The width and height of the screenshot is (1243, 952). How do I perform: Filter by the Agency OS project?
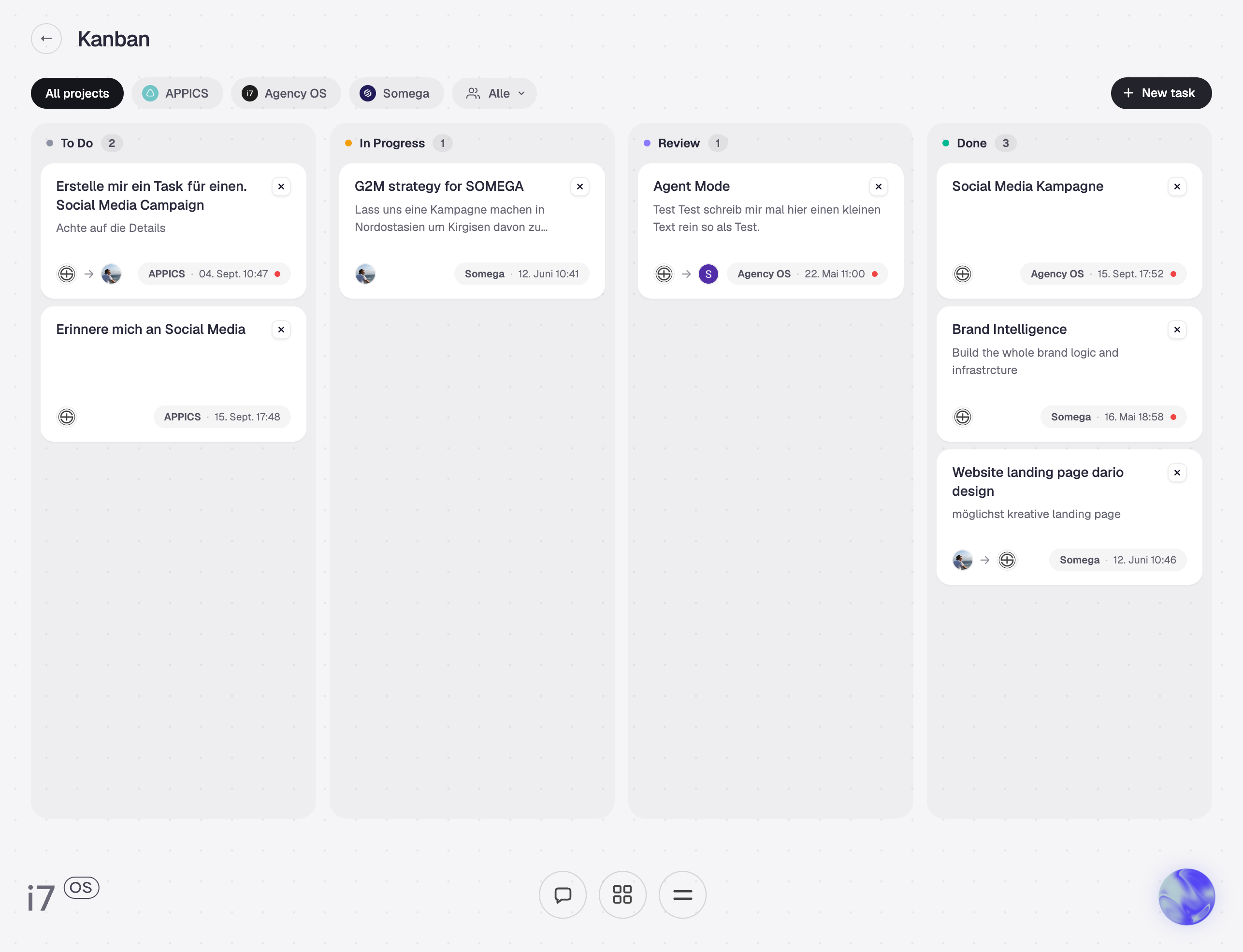pos(286,93)
